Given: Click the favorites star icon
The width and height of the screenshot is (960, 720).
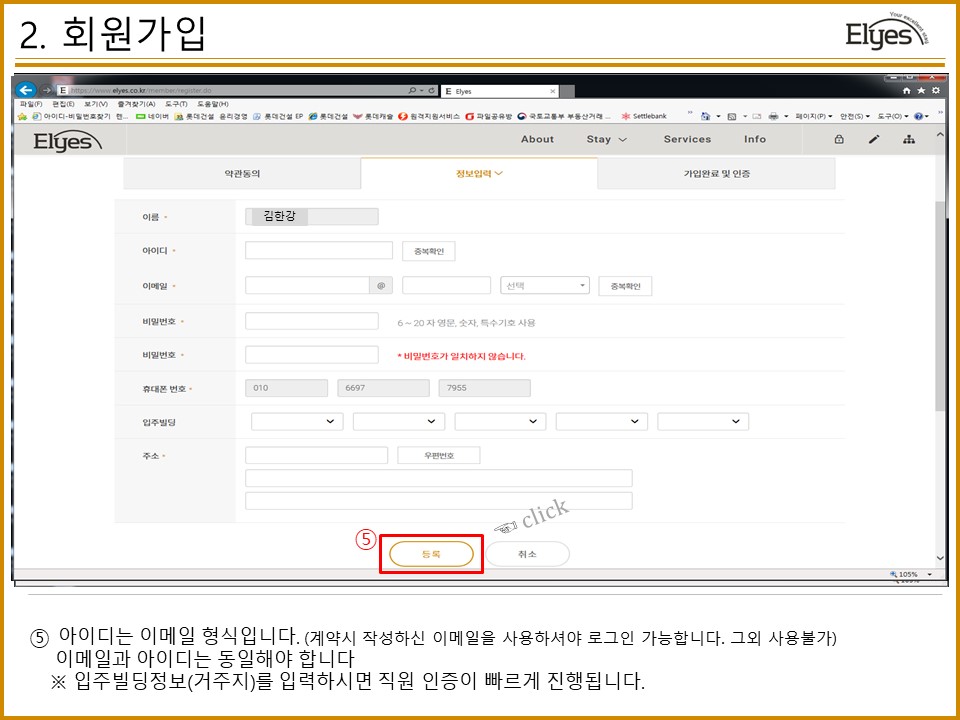Looking at the screenshot, I should 921,91.
